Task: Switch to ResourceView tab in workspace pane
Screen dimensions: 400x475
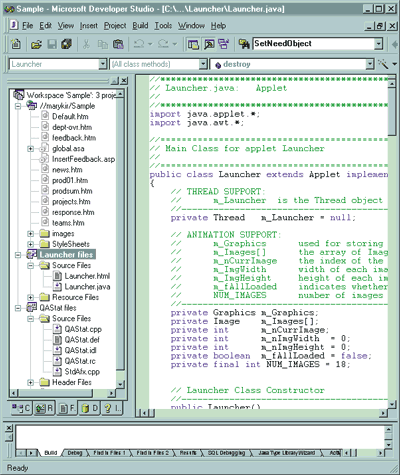Action: 44,408
